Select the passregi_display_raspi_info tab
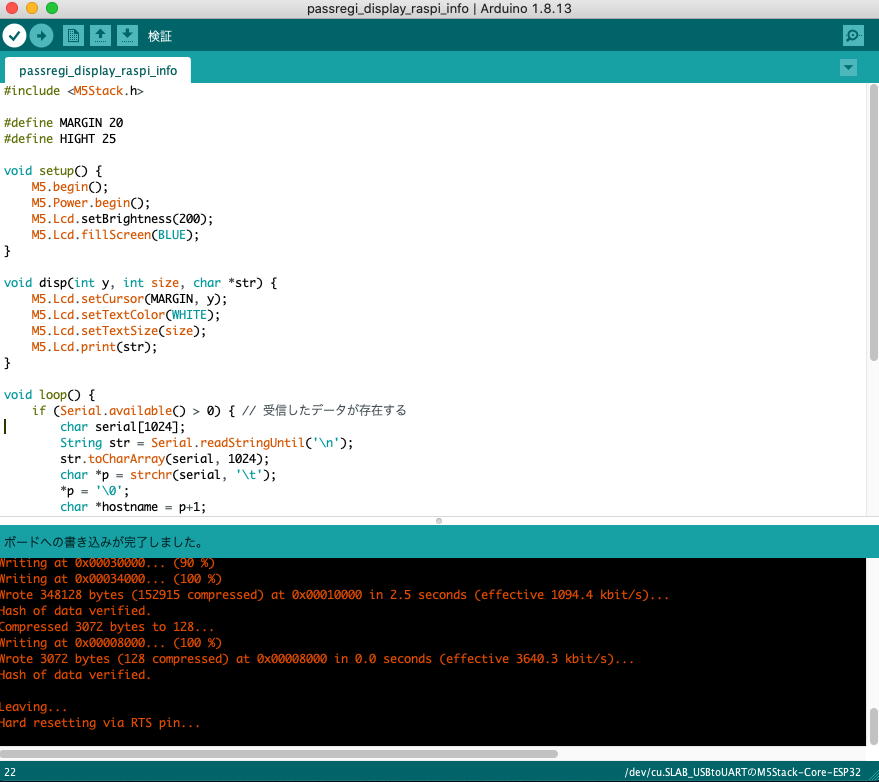The image size is (879, 782). click(x=98, y=71)
